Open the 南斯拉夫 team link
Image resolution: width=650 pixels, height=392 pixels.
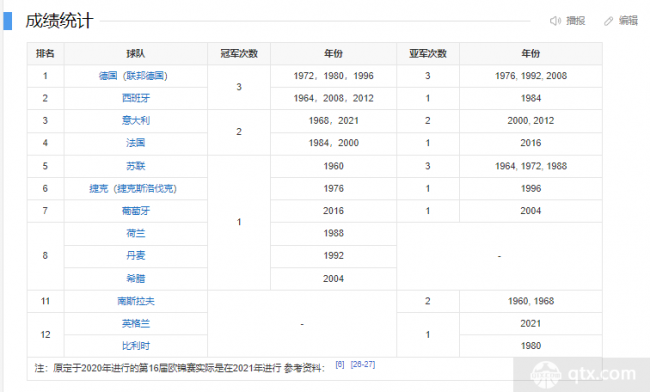pyautogui.click(x=136, y=301)
